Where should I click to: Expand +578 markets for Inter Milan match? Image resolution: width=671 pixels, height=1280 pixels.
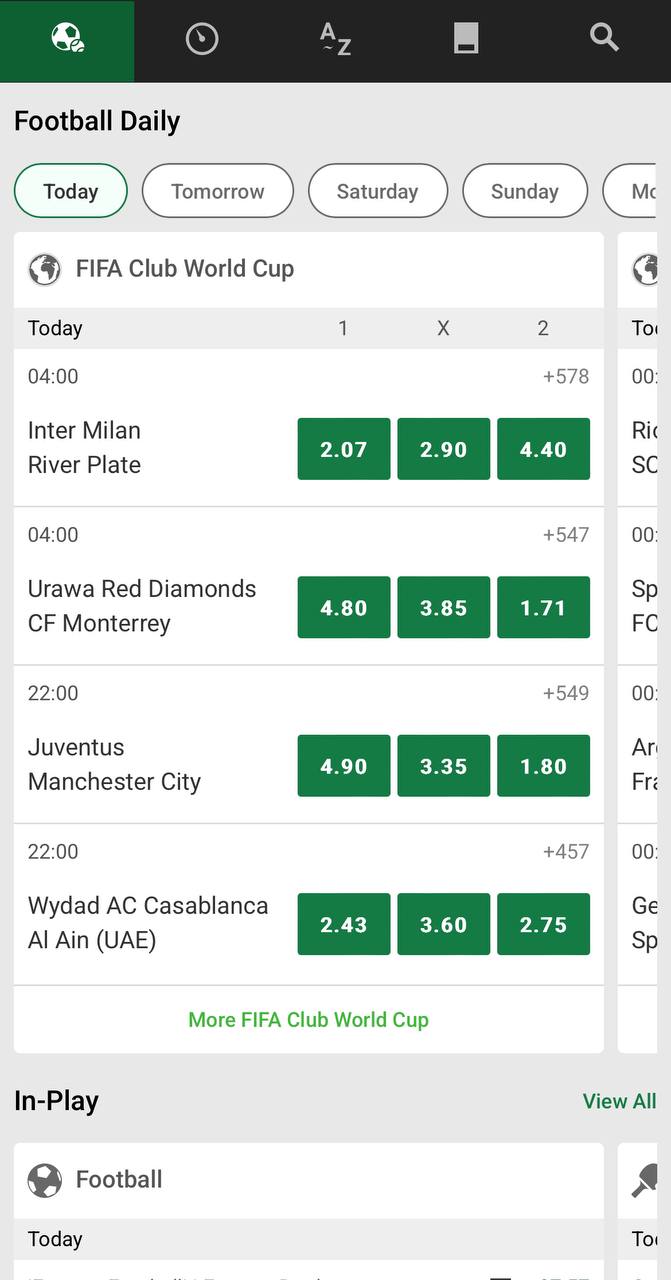pos(566,377)
